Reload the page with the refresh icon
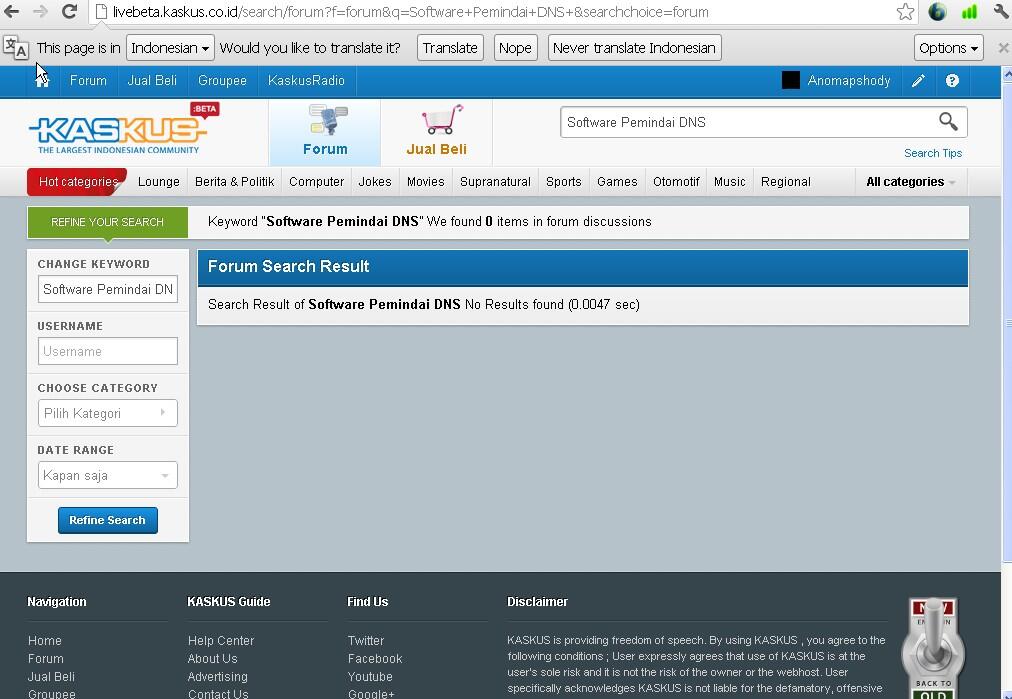Viewport: 1012px width, 699px height. (x=69, y=11)
